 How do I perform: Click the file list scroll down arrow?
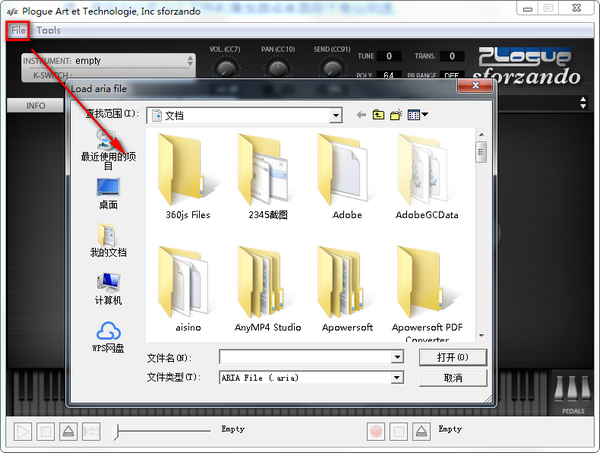click(481, 336)
